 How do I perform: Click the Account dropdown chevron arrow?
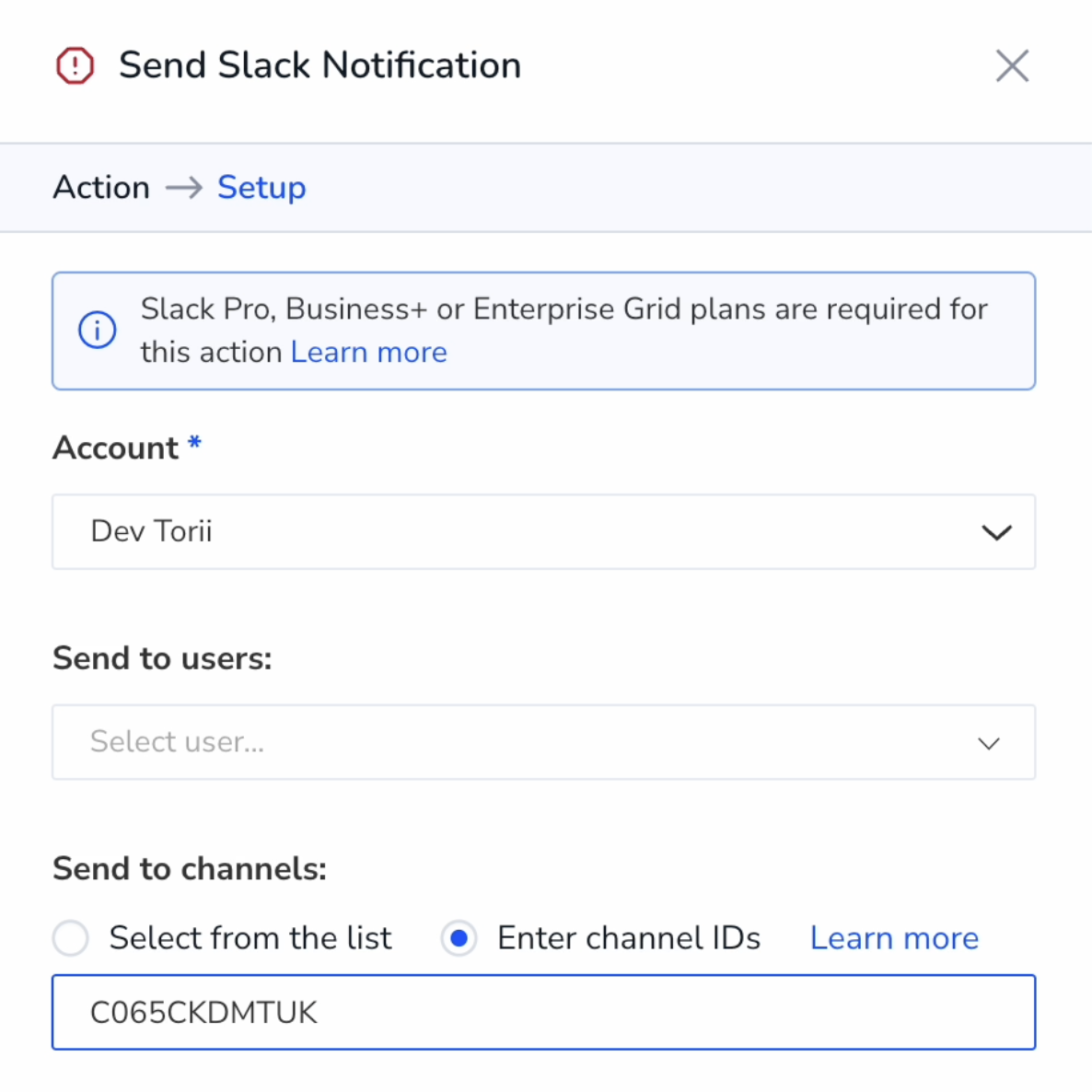pos(996,533)
